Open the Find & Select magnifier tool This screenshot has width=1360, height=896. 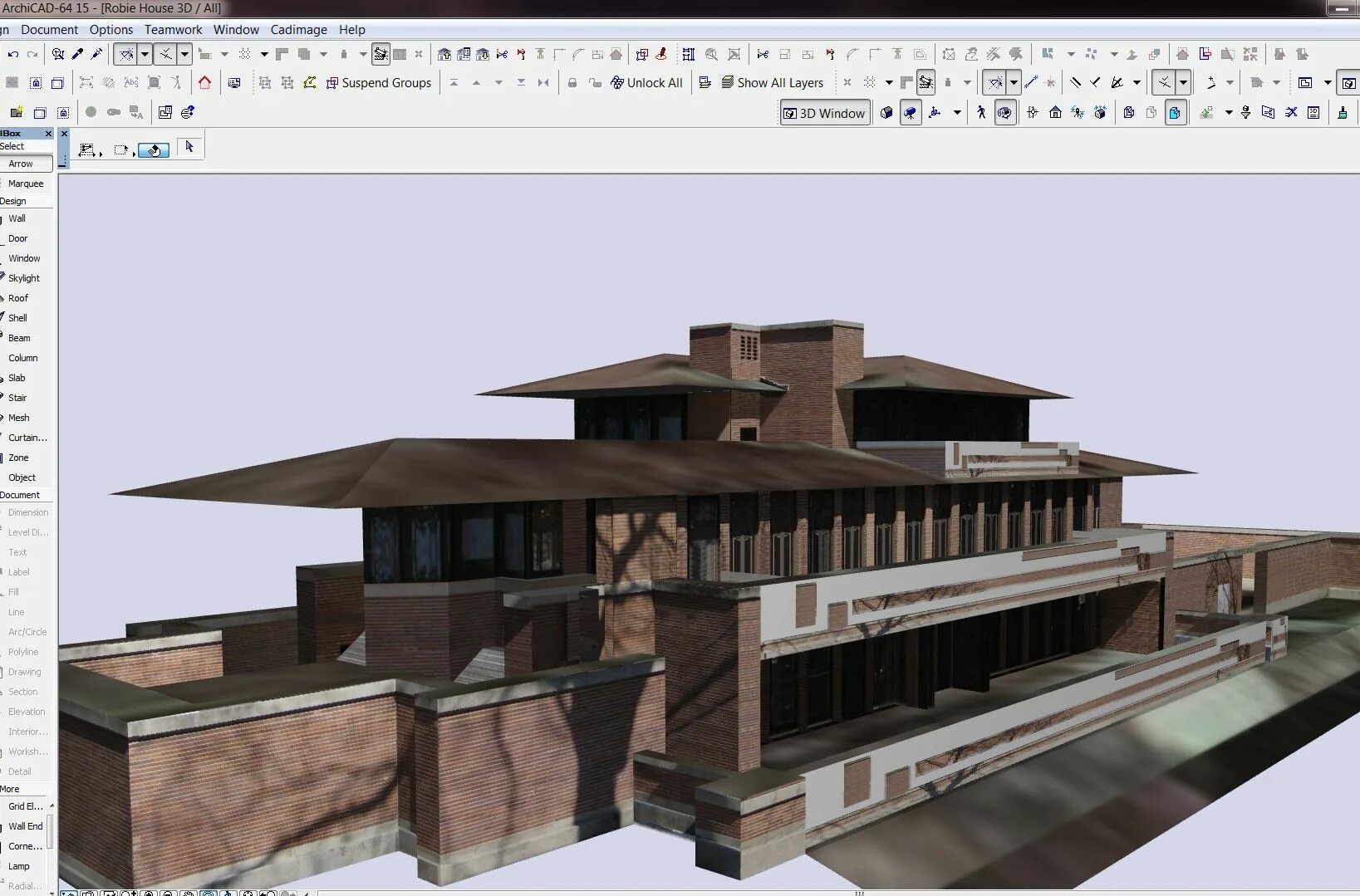click(57, 54)
